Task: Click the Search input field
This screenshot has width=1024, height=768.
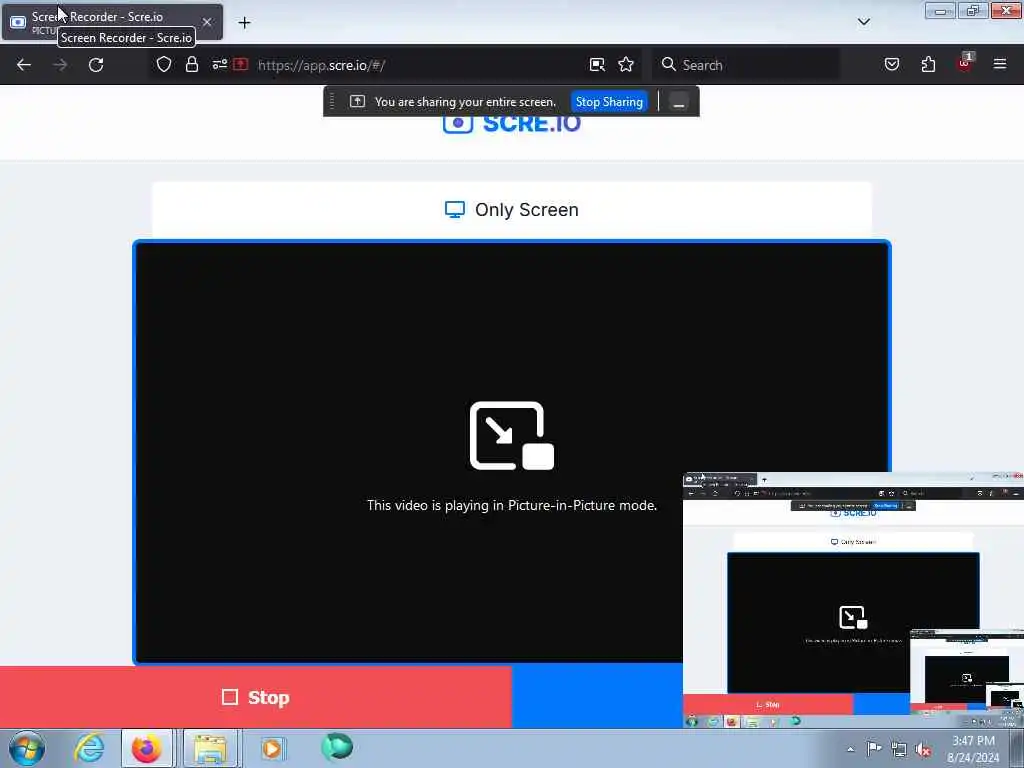Action: point(746,65)
